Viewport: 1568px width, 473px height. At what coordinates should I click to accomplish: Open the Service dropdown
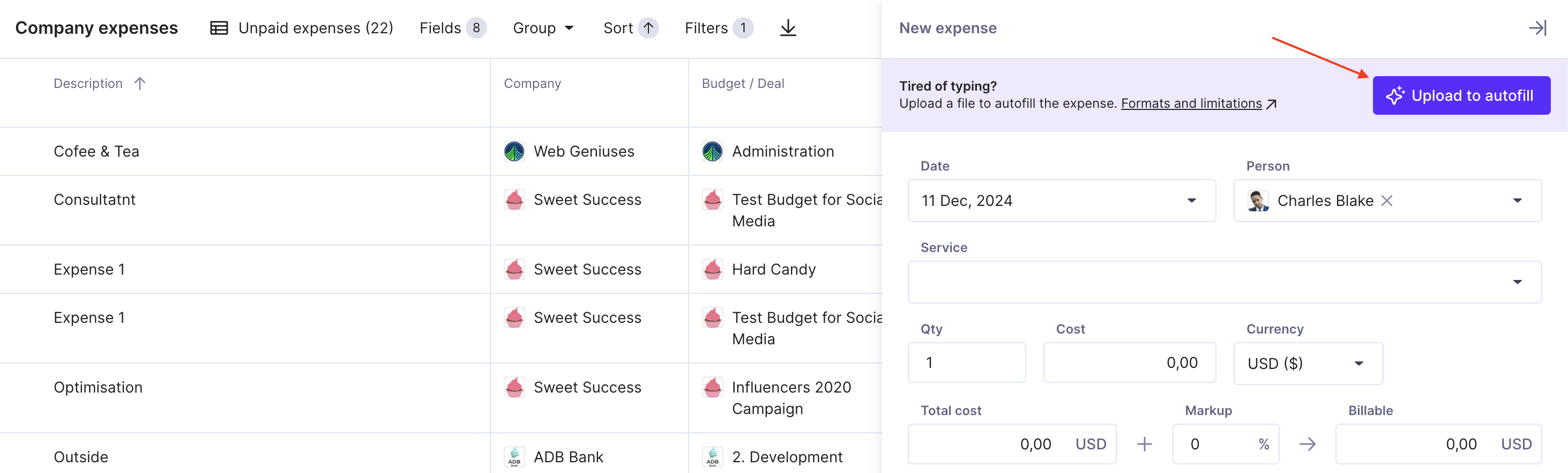tap(1224, 282)
